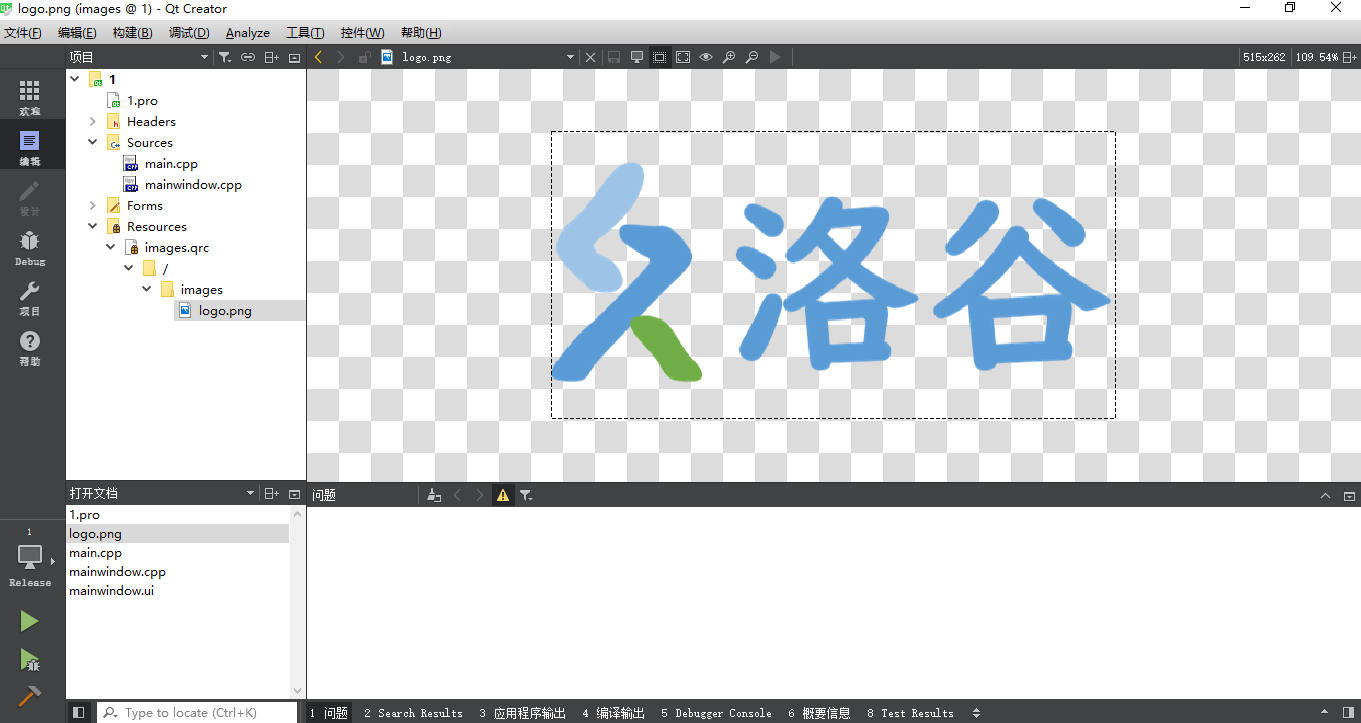This screenshot has height=723, width=1361.
Task: Zoom out of the image
Action: [752, 57]
